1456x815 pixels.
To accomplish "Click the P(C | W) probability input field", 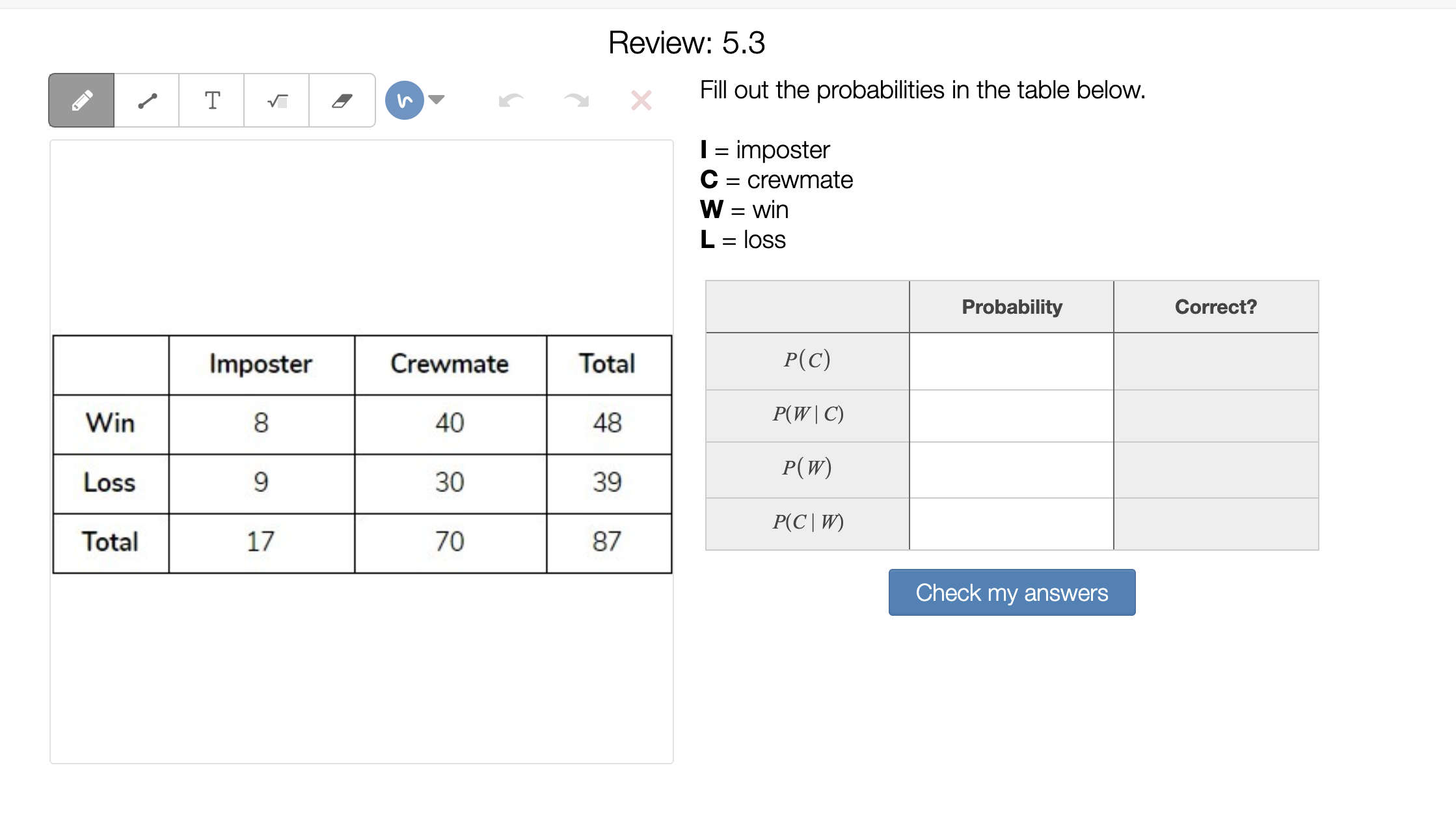I will tap(1011, 523).
